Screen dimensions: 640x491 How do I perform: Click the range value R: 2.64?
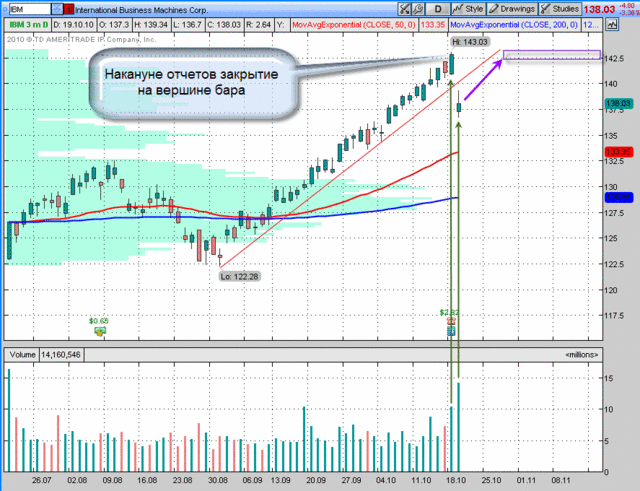coord(258,25)
